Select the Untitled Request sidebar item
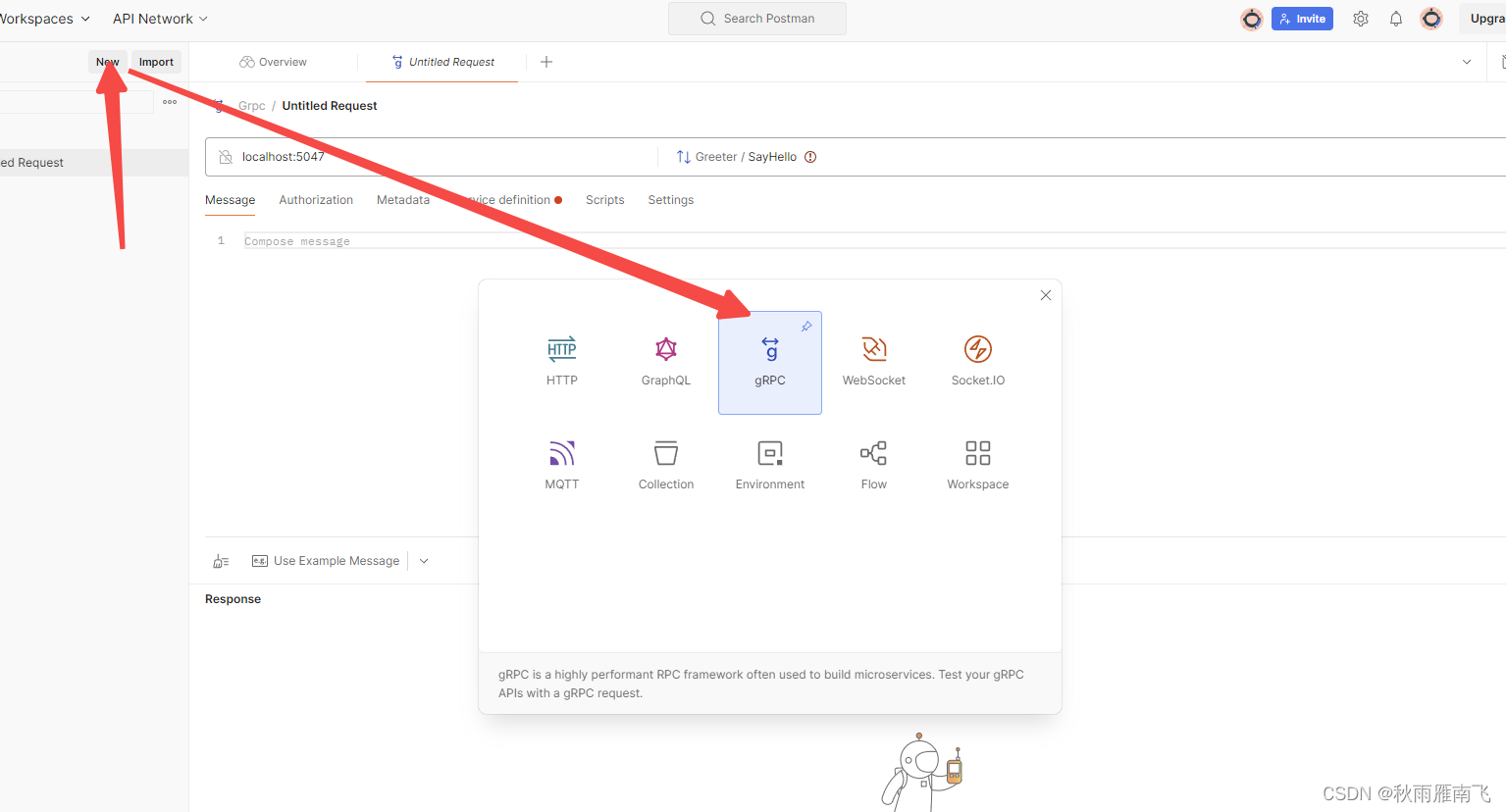1506x812 pixels. point(94,163)
